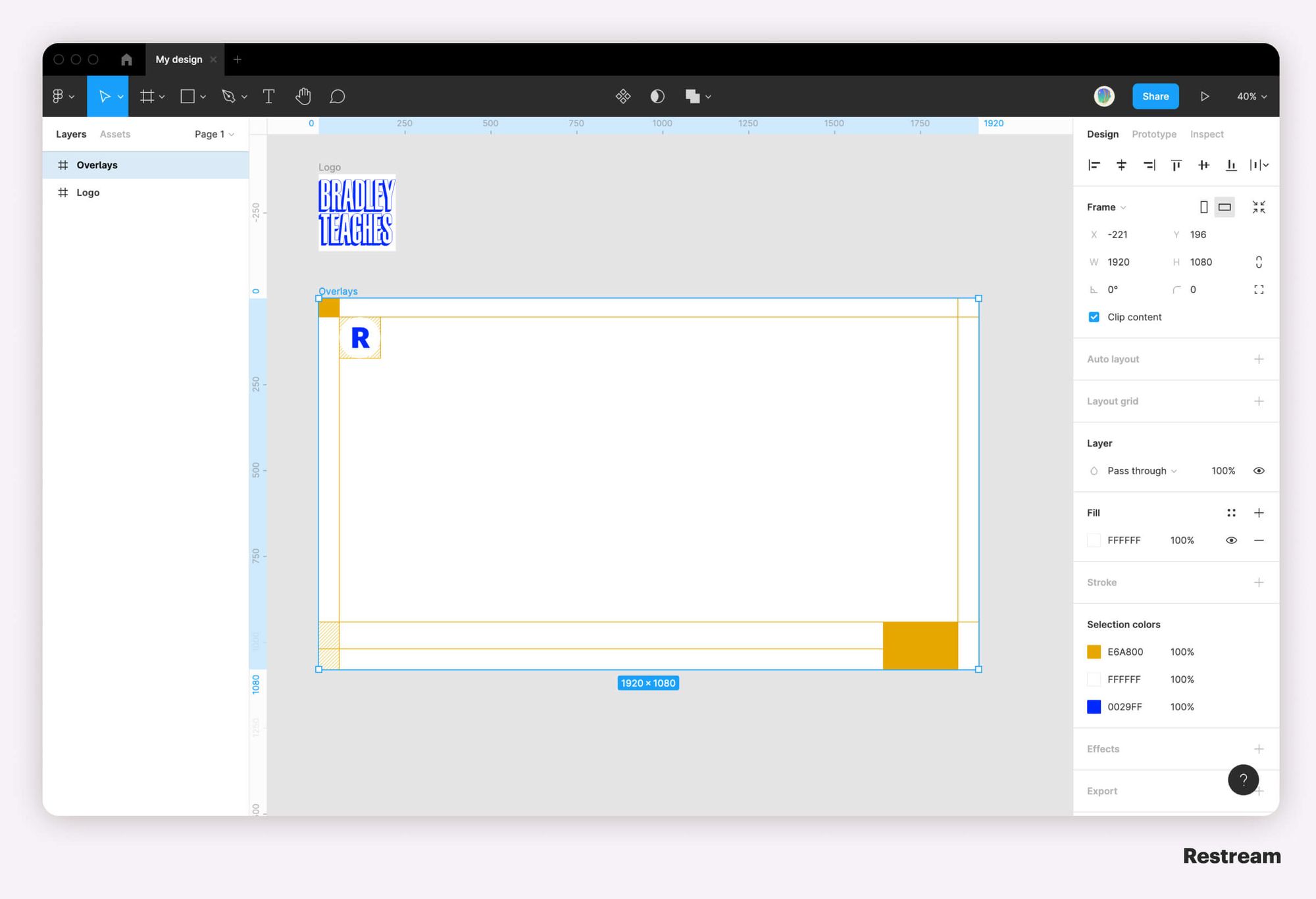
Task: Switch to the Prototype tab
Action: (x=1153, y=133)
